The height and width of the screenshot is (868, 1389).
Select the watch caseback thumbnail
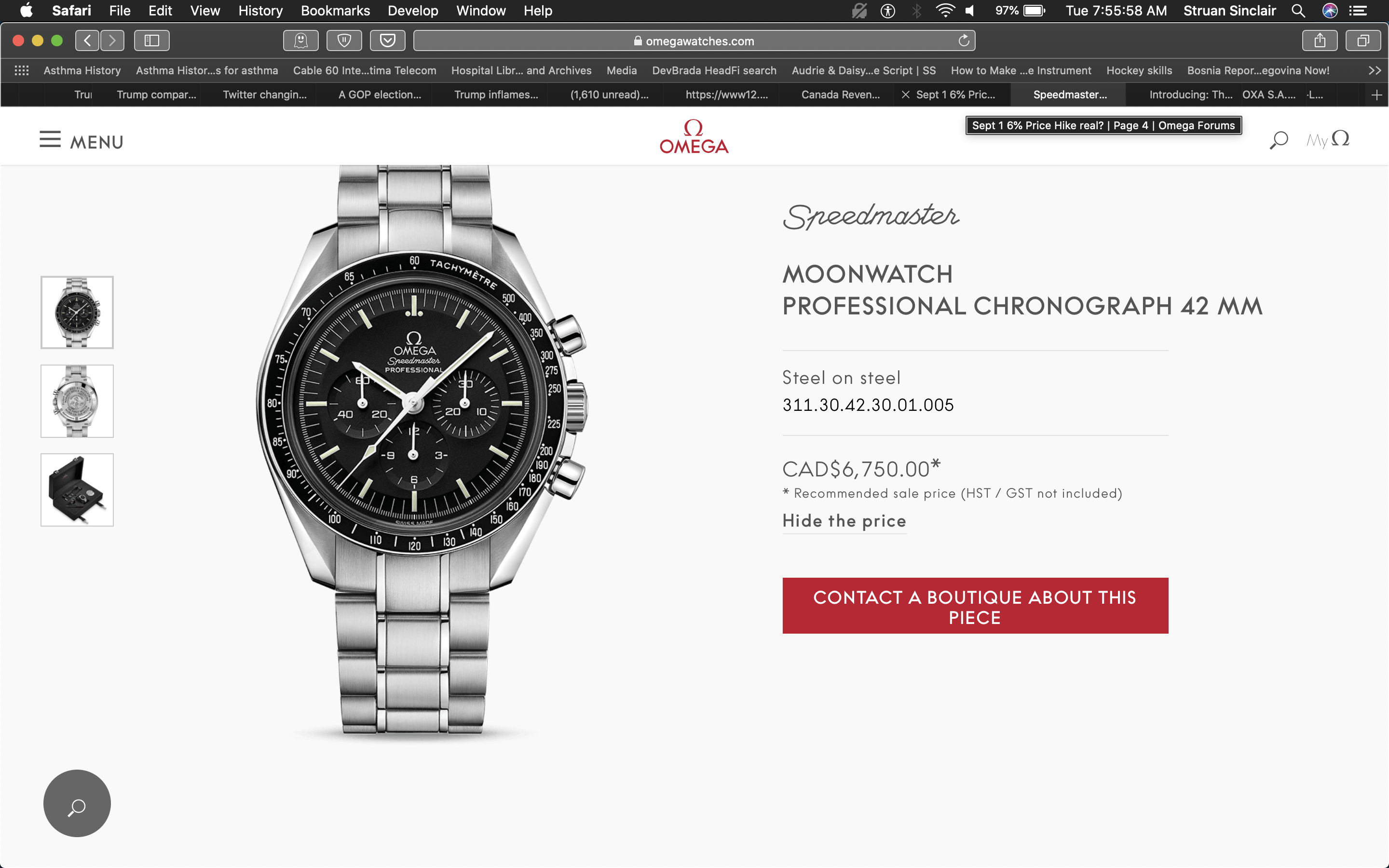tap(77, 401)
